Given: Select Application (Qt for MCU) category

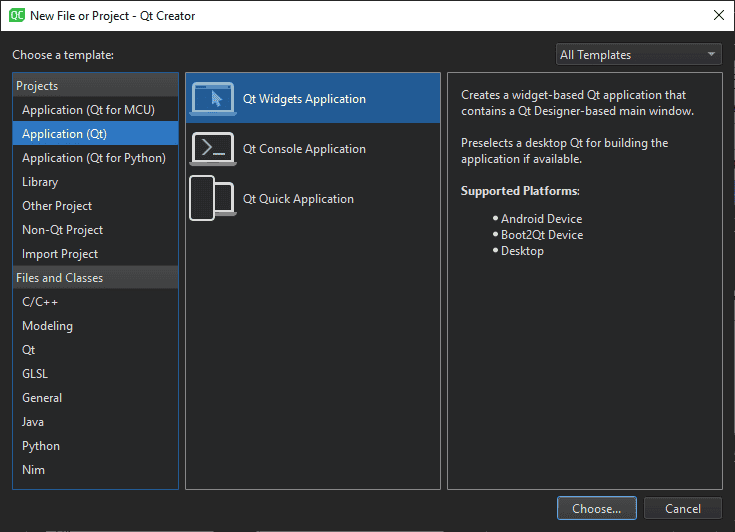Looking at the screenshot, I should tap(96, 110).
